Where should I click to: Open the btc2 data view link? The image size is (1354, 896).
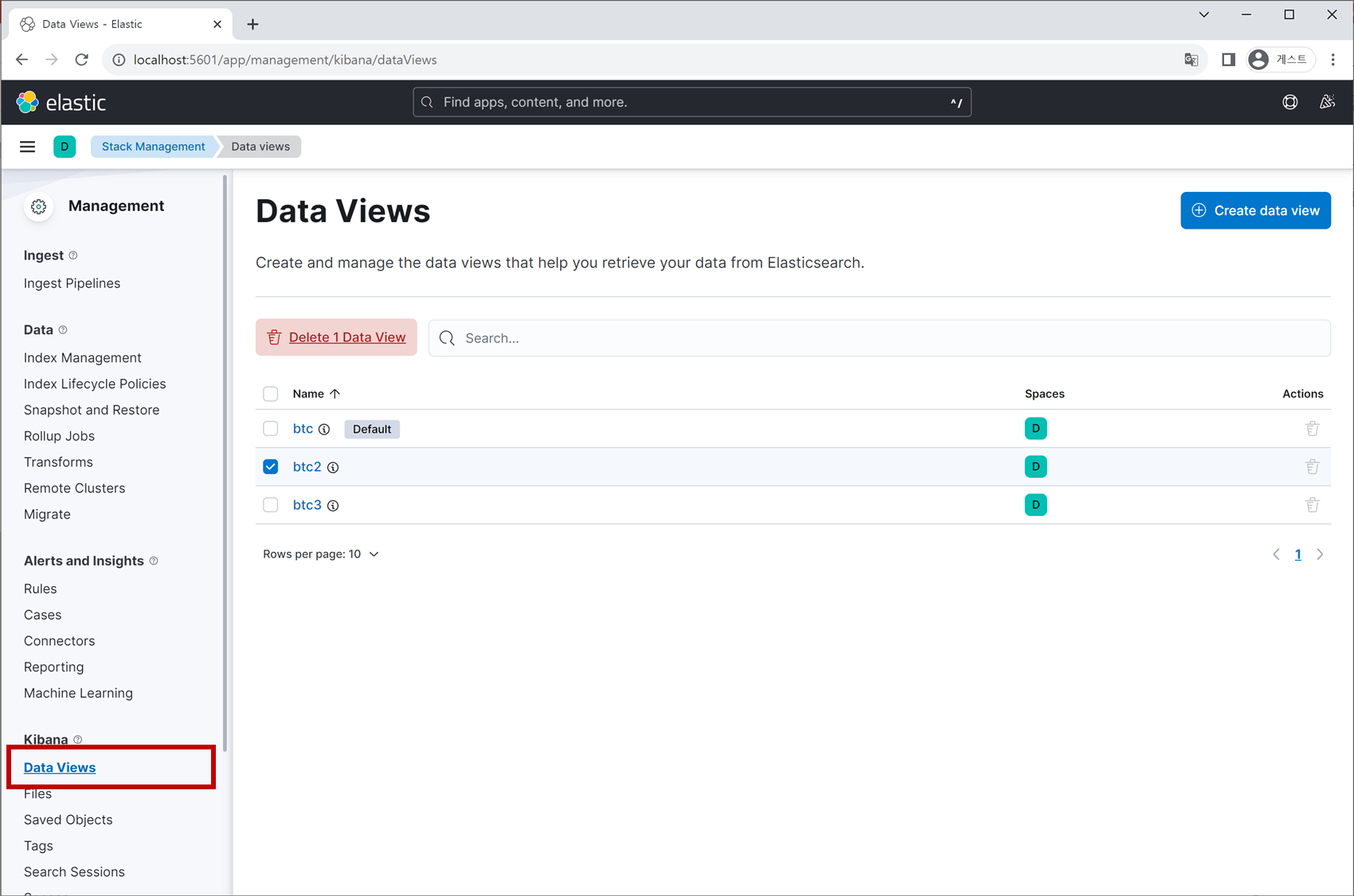pyautogui.click(x=307, y=467)
